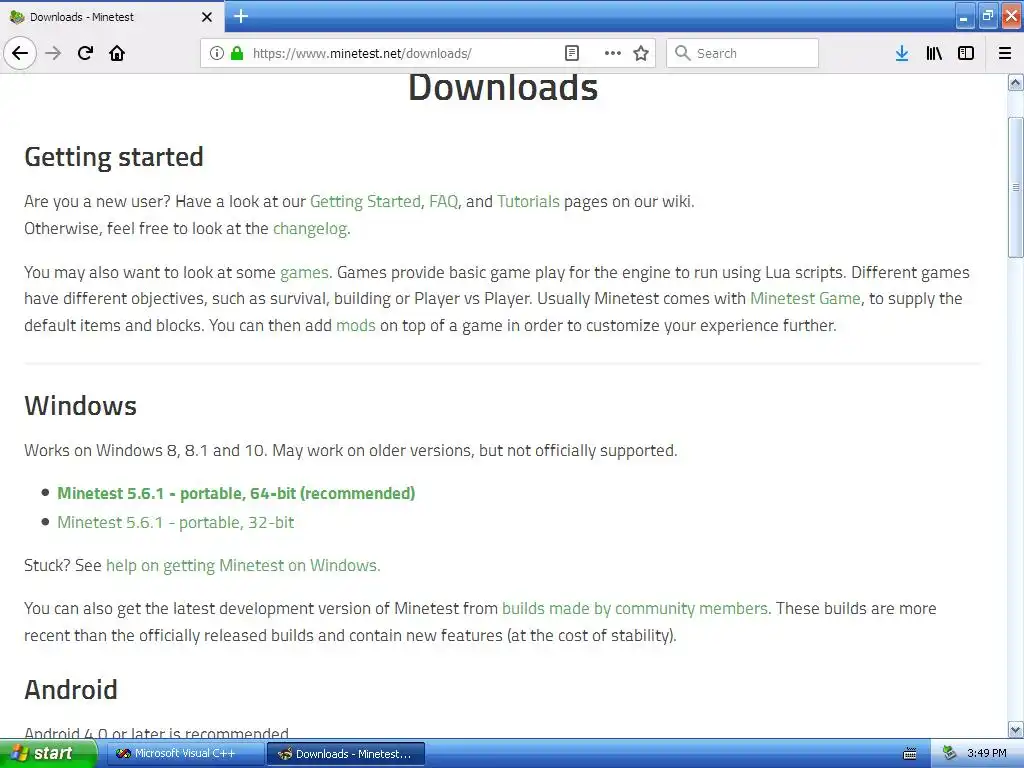Restore down the Firefox window
The image size is (1024, 768).
988,16
